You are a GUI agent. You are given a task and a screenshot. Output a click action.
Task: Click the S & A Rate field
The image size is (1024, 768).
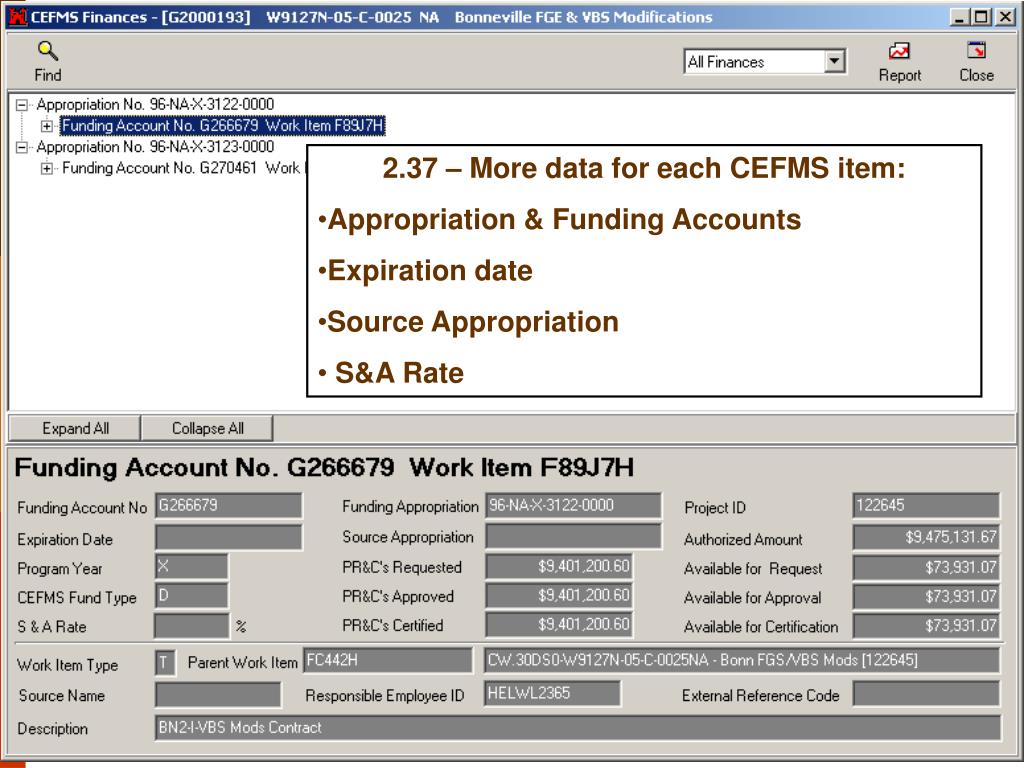[192, 626]
